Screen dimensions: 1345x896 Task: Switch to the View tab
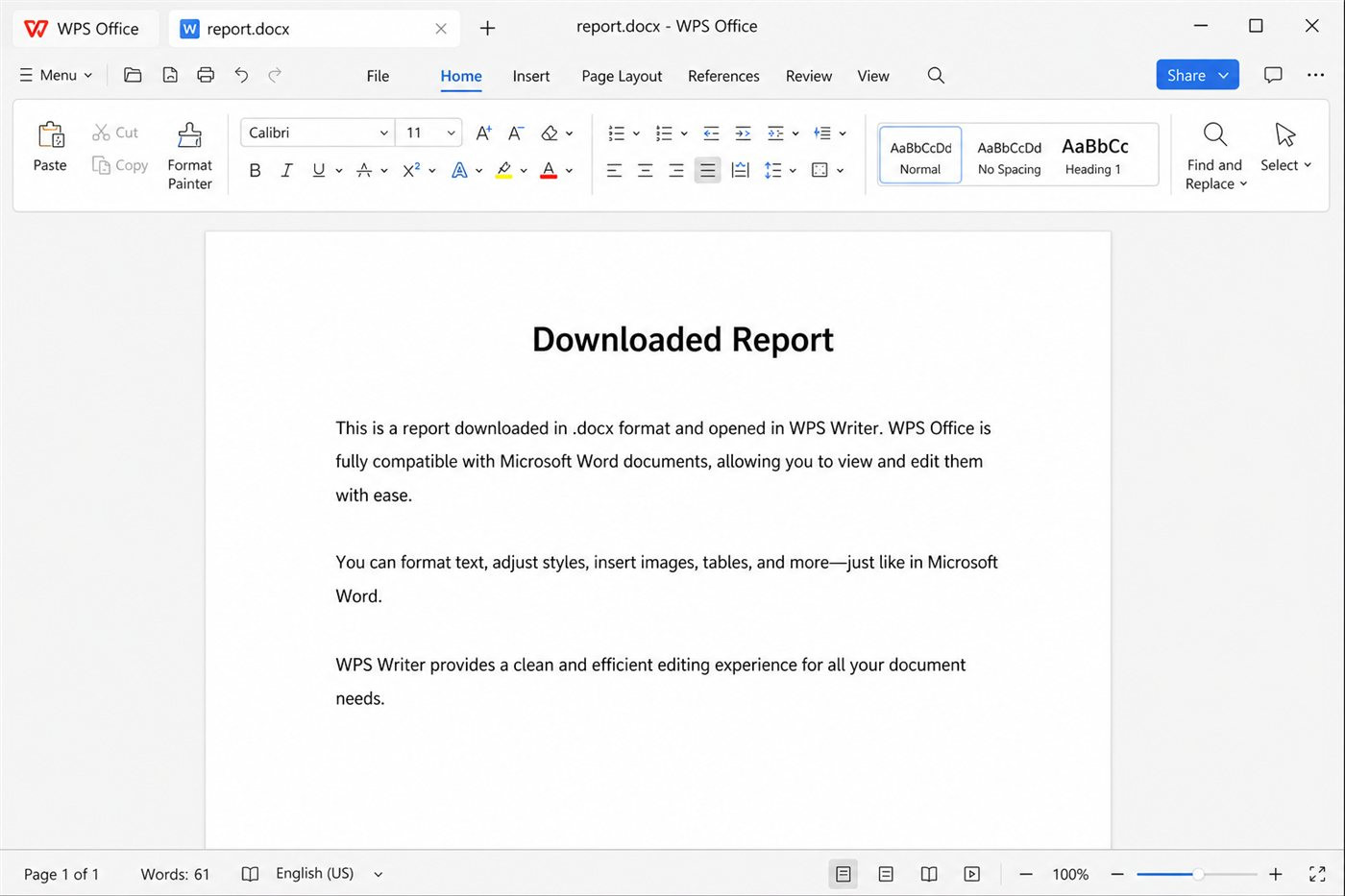873,76
